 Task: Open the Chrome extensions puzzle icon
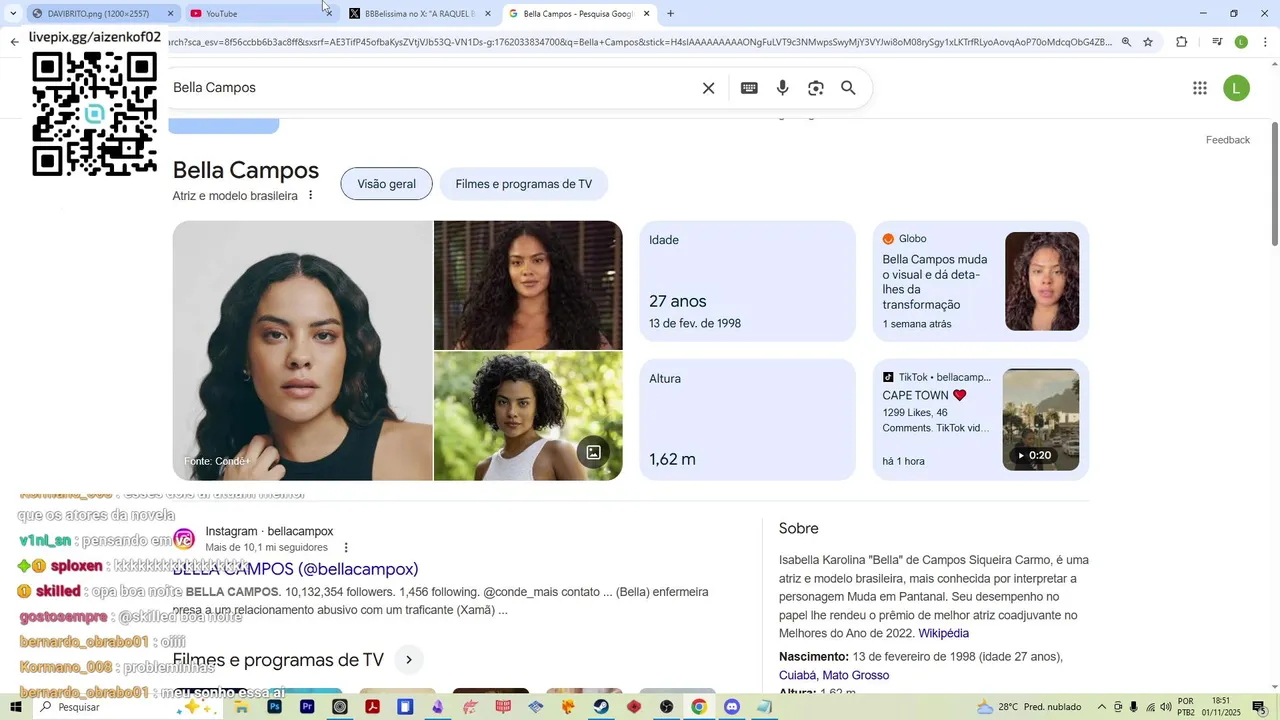click(1182, 42)
